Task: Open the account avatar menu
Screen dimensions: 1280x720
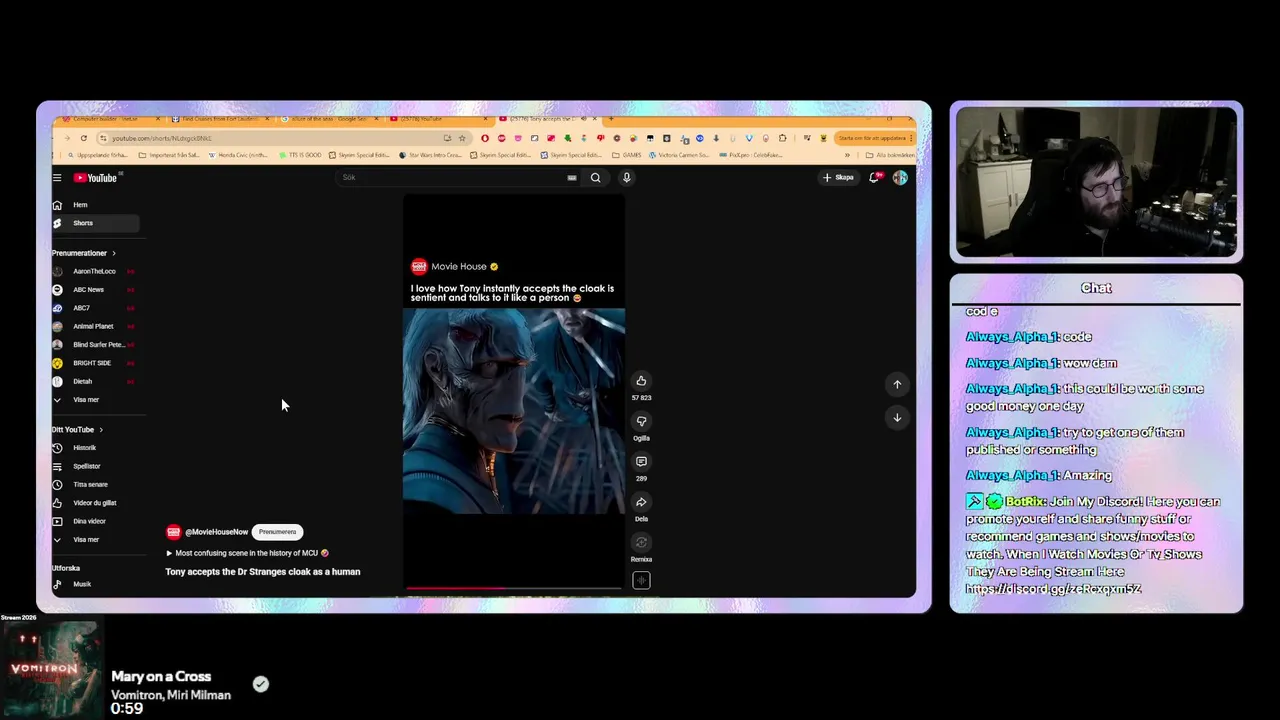Action: (x=900, y=177)
